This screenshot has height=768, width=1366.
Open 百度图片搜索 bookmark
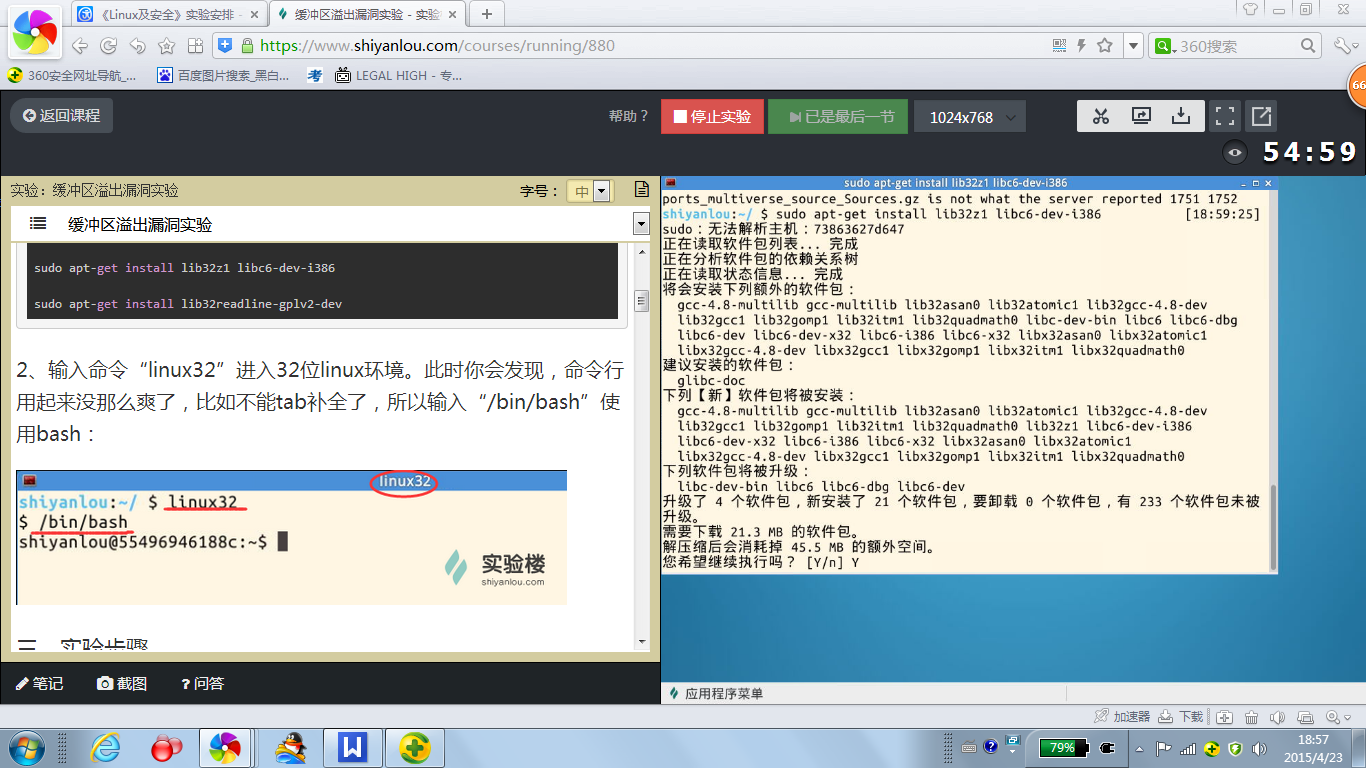(x=224, y=75)
